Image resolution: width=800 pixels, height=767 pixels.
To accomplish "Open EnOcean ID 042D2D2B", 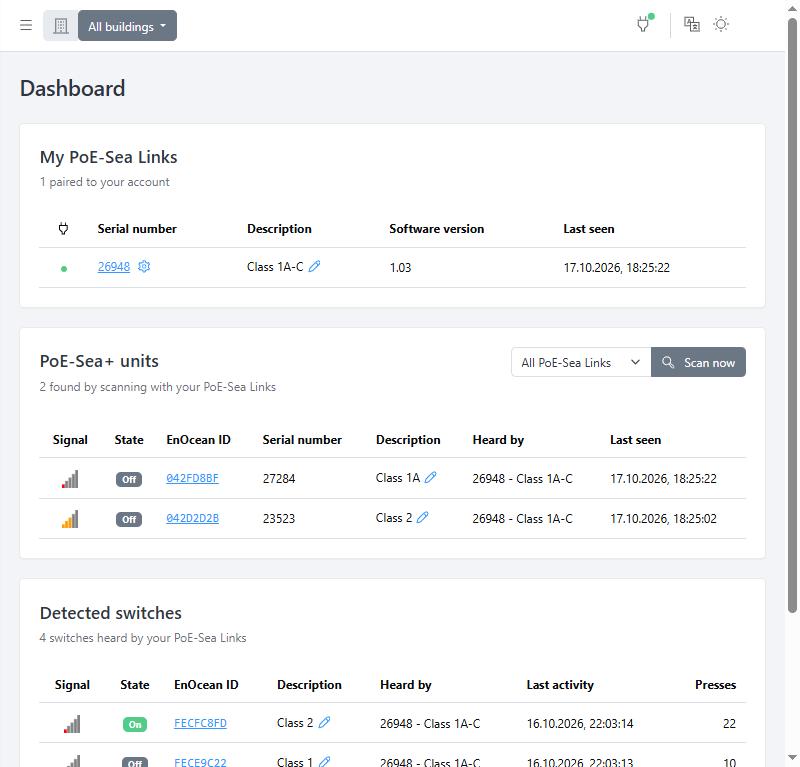I will pos(192,518).
